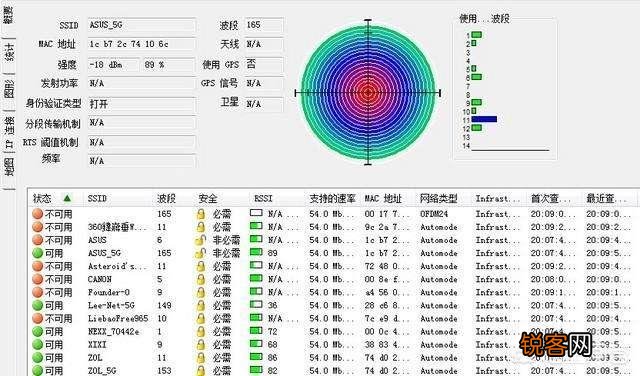Click the green status circle of ASUS_5G row
The height and width of the screenshot is (376, 640).
(38, 253)
